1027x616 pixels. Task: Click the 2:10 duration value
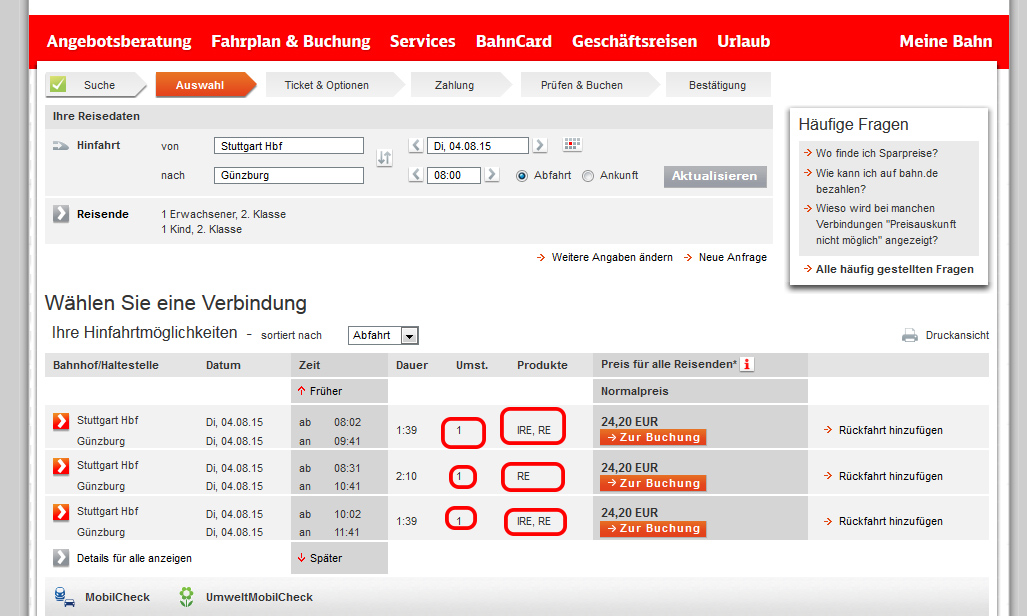click(x=406, y=476)
